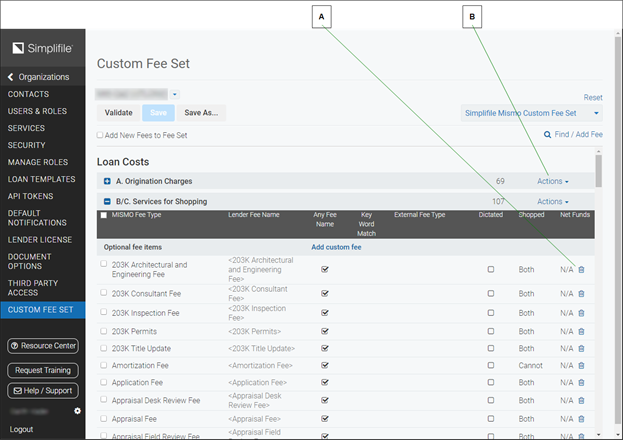Delete the 203K Architectural and Engineering Fee row
This screenshot has width=623, height=440.
point(581,269)
